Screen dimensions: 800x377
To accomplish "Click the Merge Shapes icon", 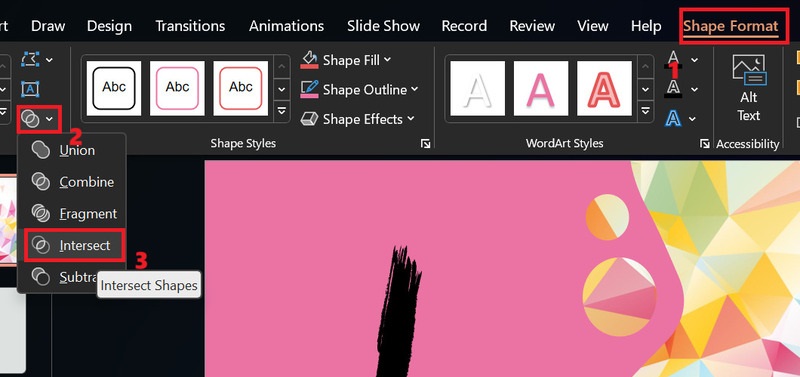I will point(30,119).
